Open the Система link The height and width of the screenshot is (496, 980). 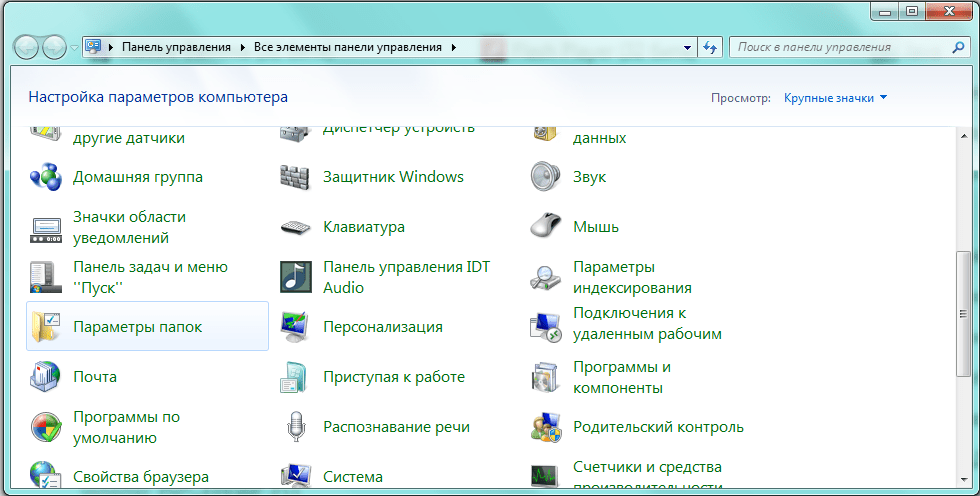coord(352,477)
